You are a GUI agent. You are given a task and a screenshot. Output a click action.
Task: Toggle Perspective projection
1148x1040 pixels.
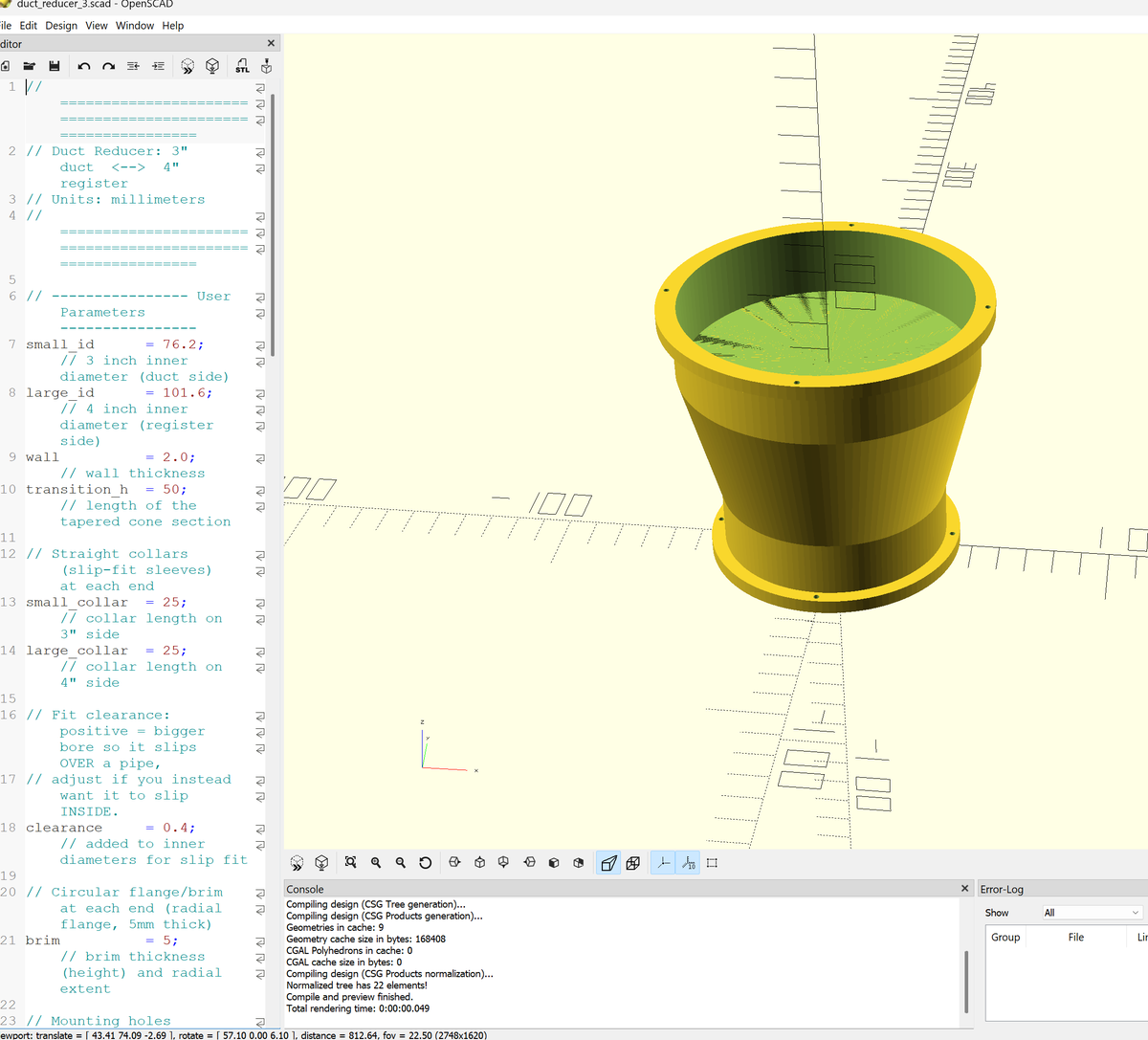(608, 863)
